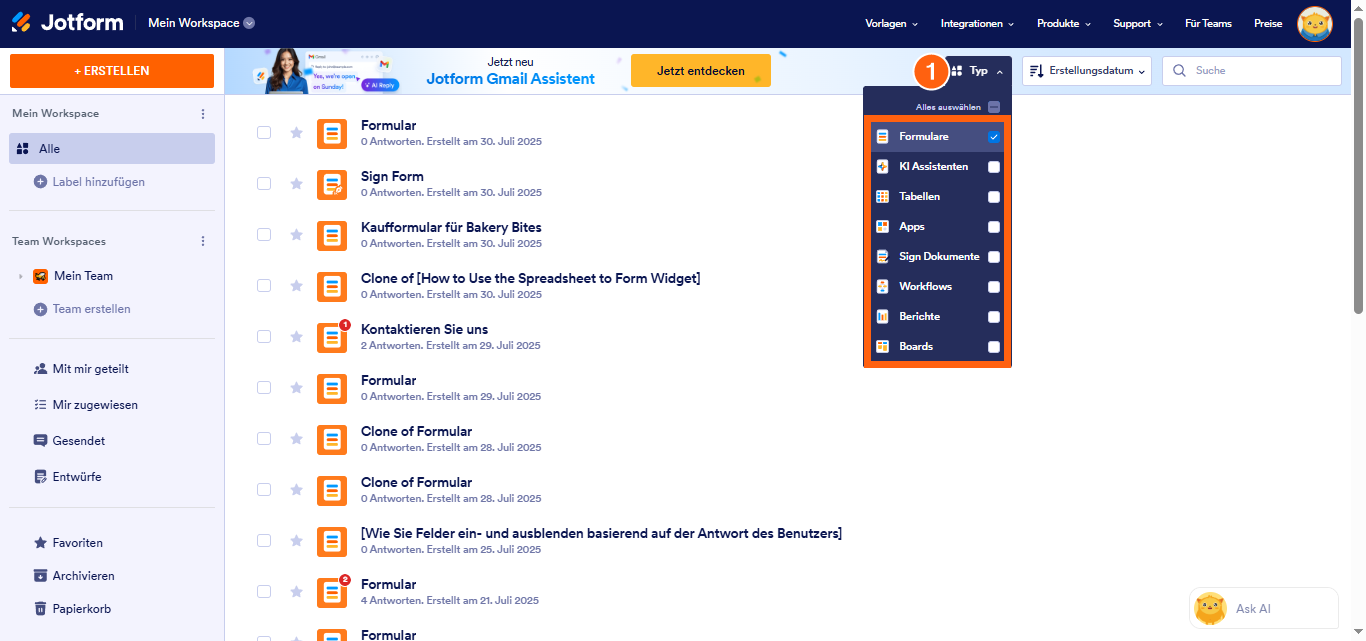Click the Boards type icon
1366x641 pixels.
point(882,346)
